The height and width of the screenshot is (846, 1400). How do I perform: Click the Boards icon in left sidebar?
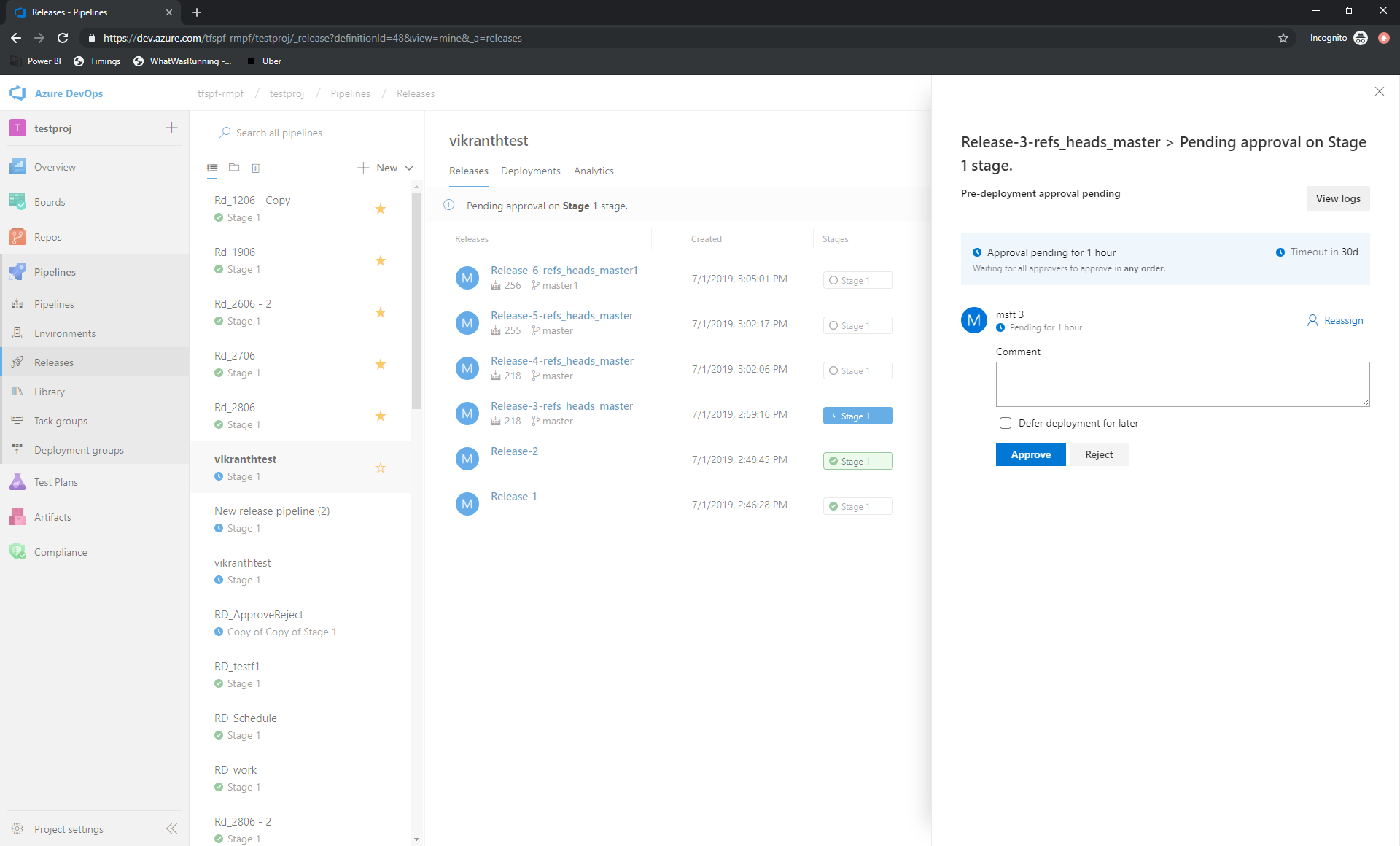(x=18, y=202)
